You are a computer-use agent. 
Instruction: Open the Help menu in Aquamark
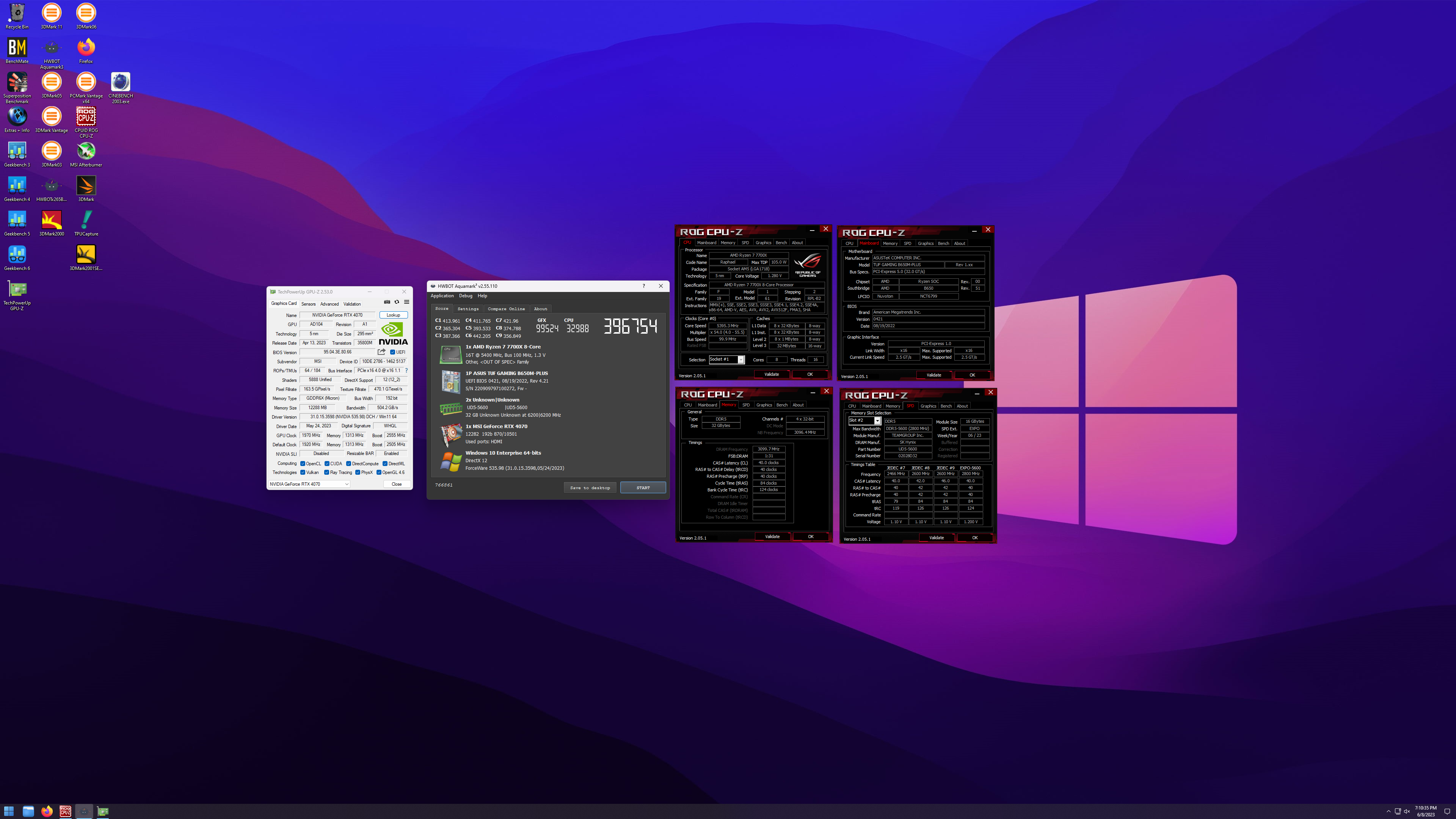pos(482,296)
